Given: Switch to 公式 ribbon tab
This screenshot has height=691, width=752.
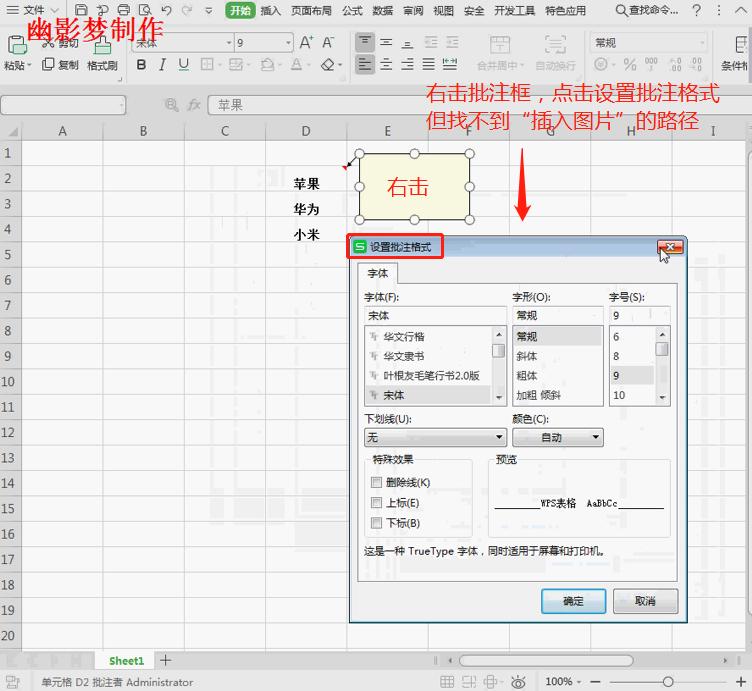Looking at the screenshot, I should tap(352, 10).
